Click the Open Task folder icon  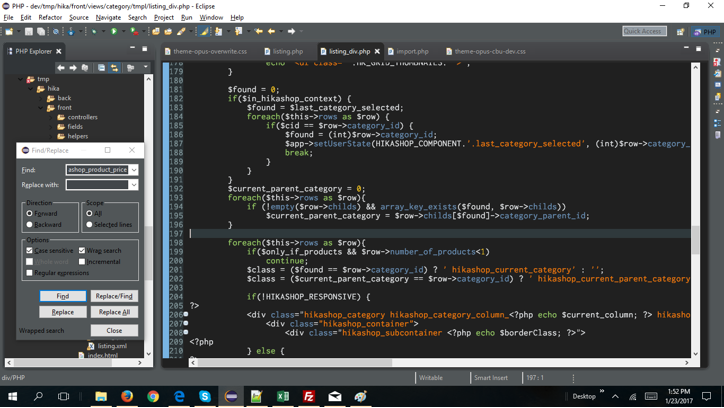click(168, 31)
